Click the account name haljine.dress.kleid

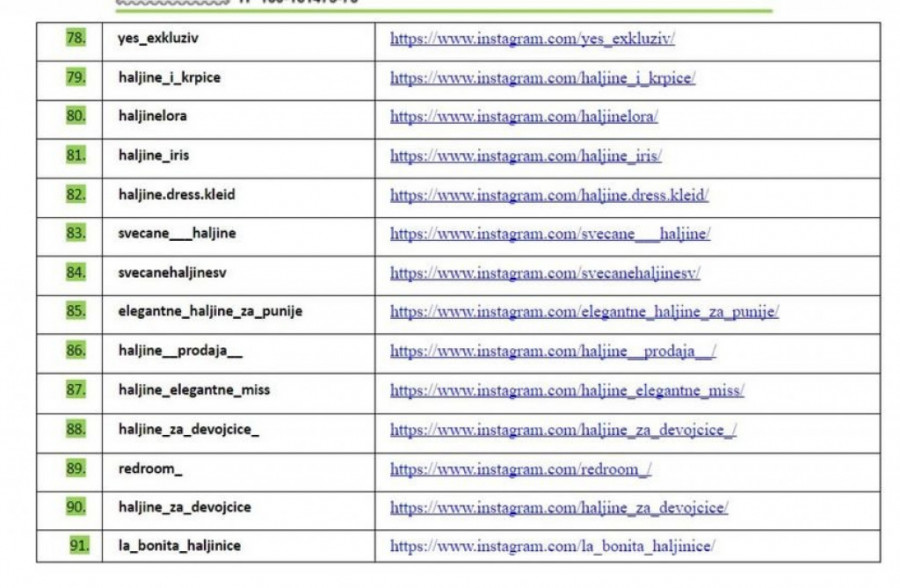pyautogui.click(x=176, y=195)
